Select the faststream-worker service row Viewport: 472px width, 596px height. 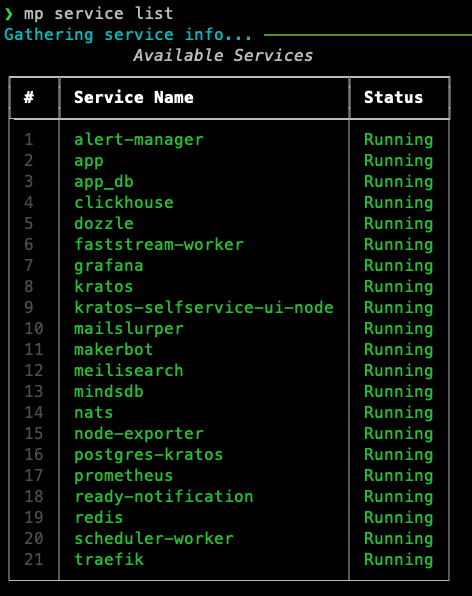point(229,244)
